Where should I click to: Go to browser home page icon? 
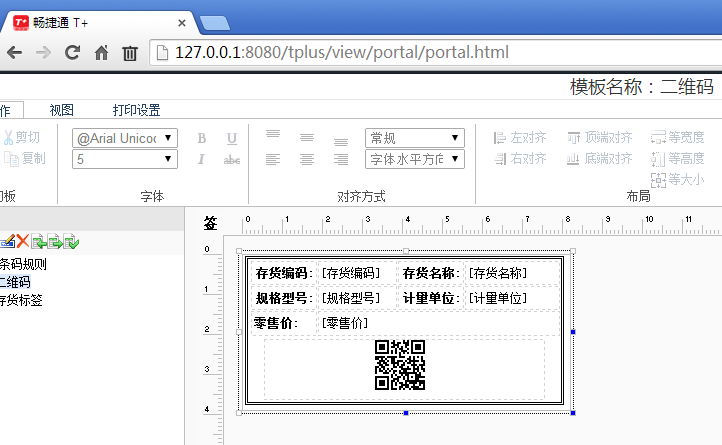[x=101, y=53]
